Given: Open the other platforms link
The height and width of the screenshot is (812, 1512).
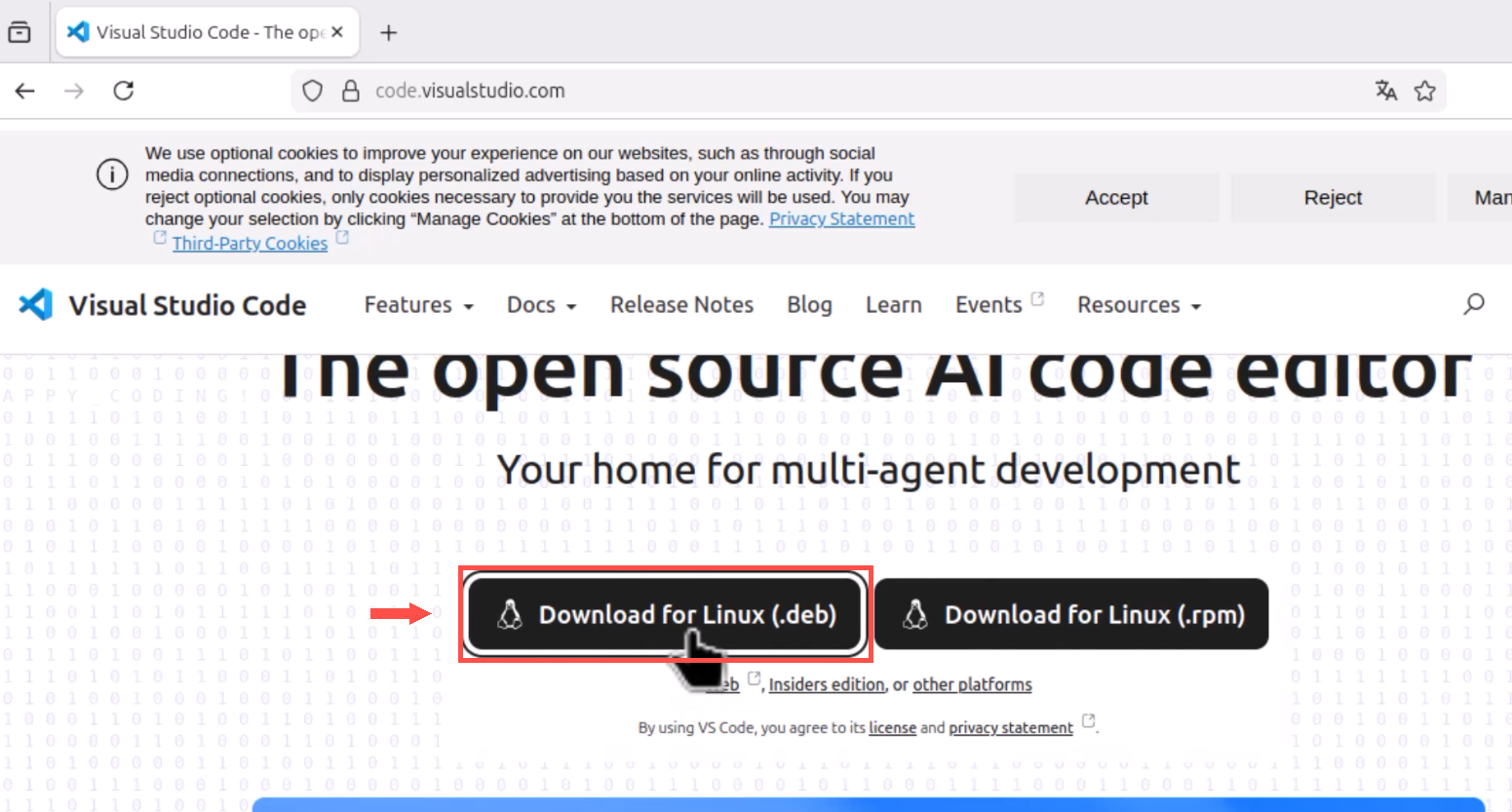Looking at the screenshot, I should [972, 685].
